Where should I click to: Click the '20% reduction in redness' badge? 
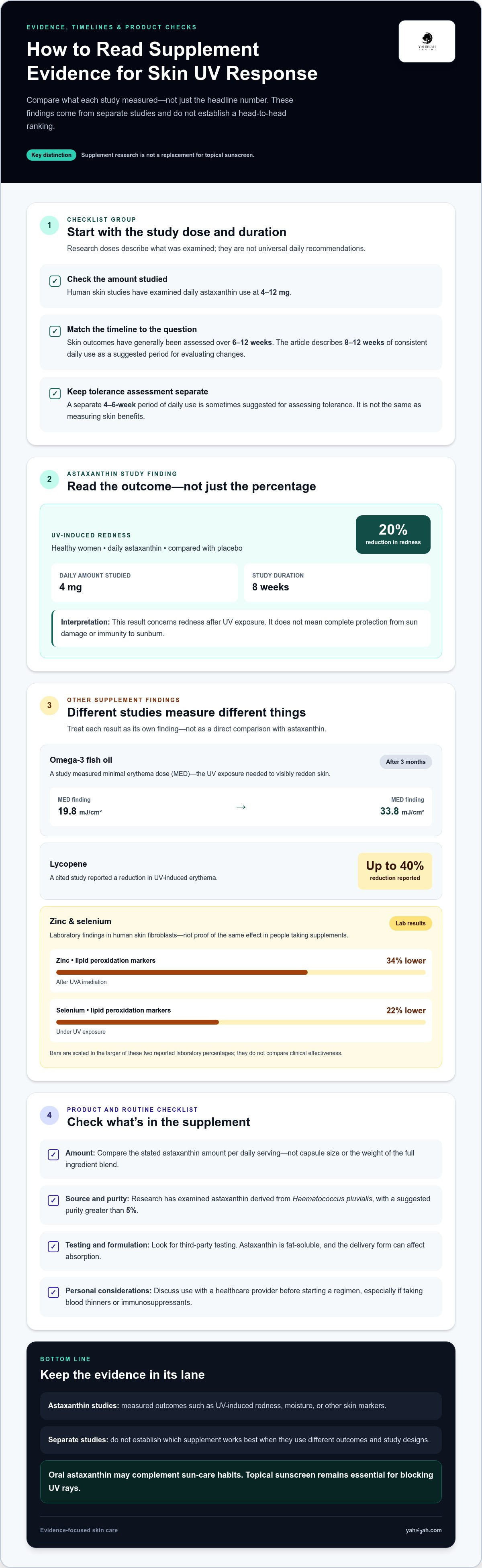click(393, 535)
